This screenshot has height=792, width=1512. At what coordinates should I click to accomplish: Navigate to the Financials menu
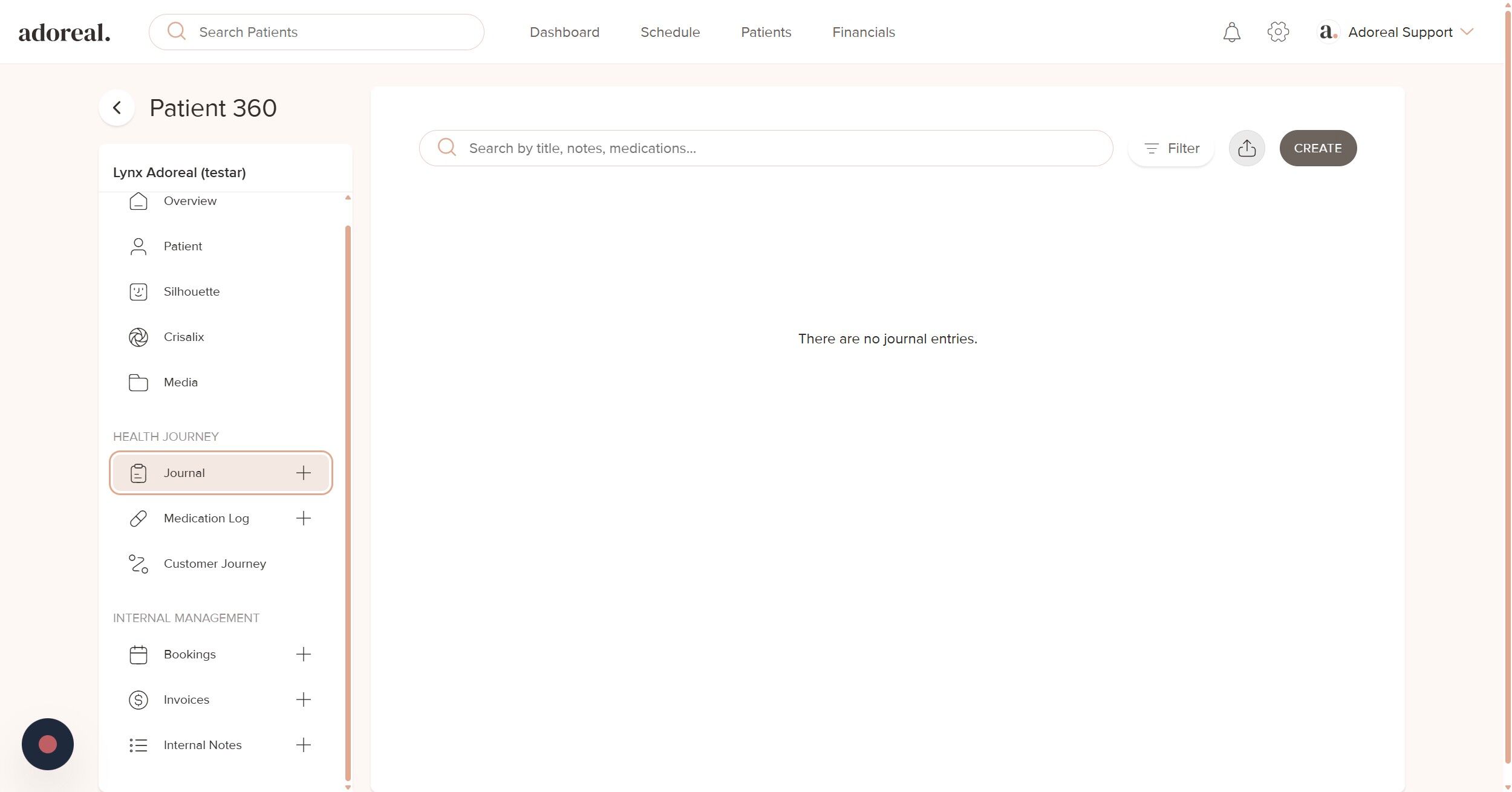click(x=863, y=32)
